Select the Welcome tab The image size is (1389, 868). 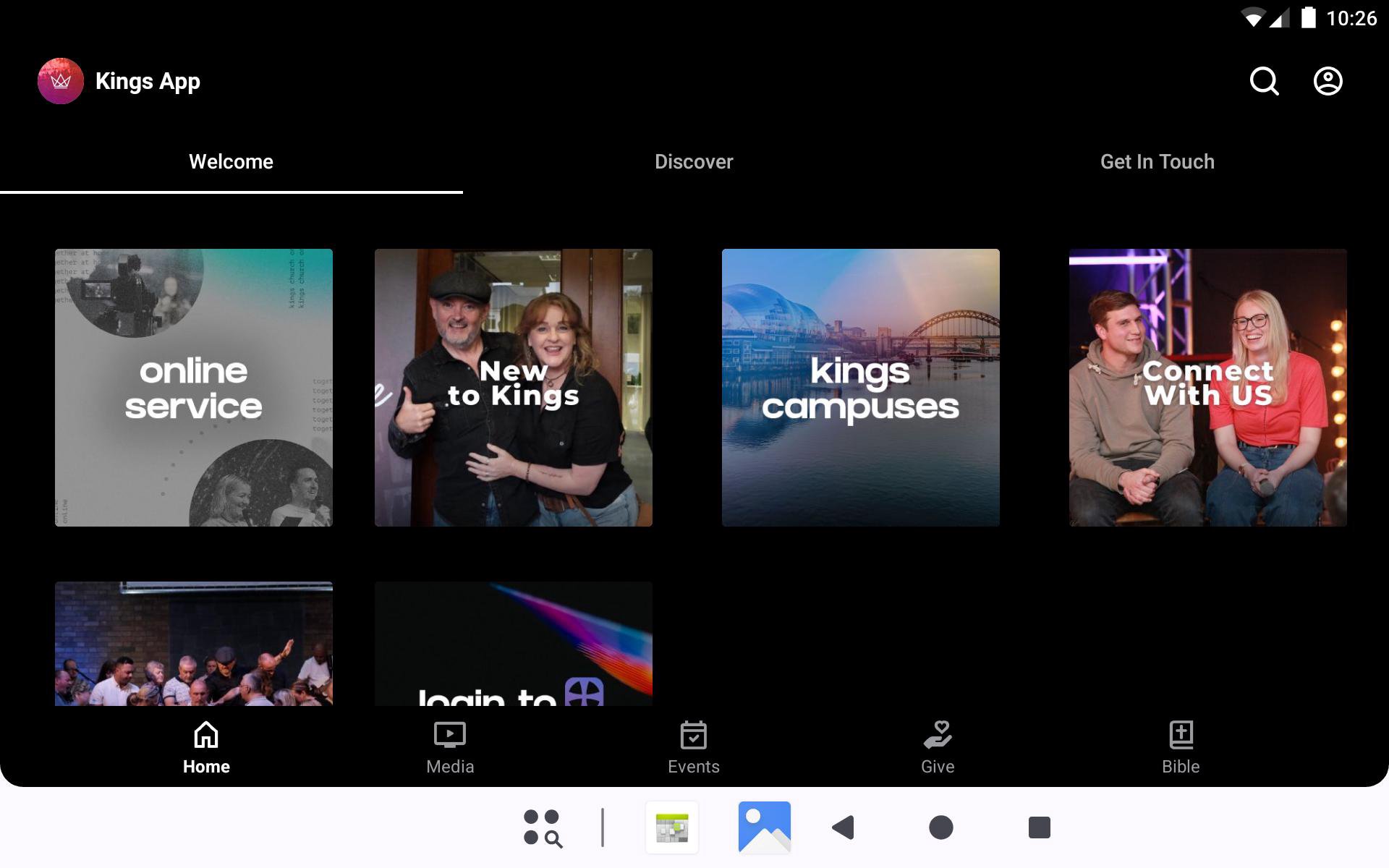(x=231, y=162)
